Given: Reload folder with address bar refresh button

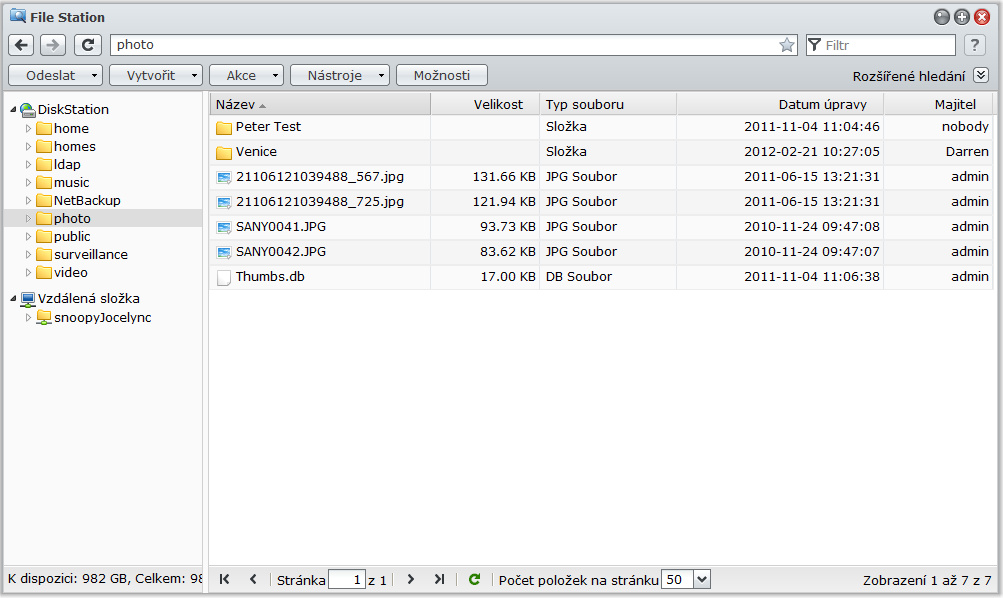Looking at the screenshot, I should tap(88, 45).
